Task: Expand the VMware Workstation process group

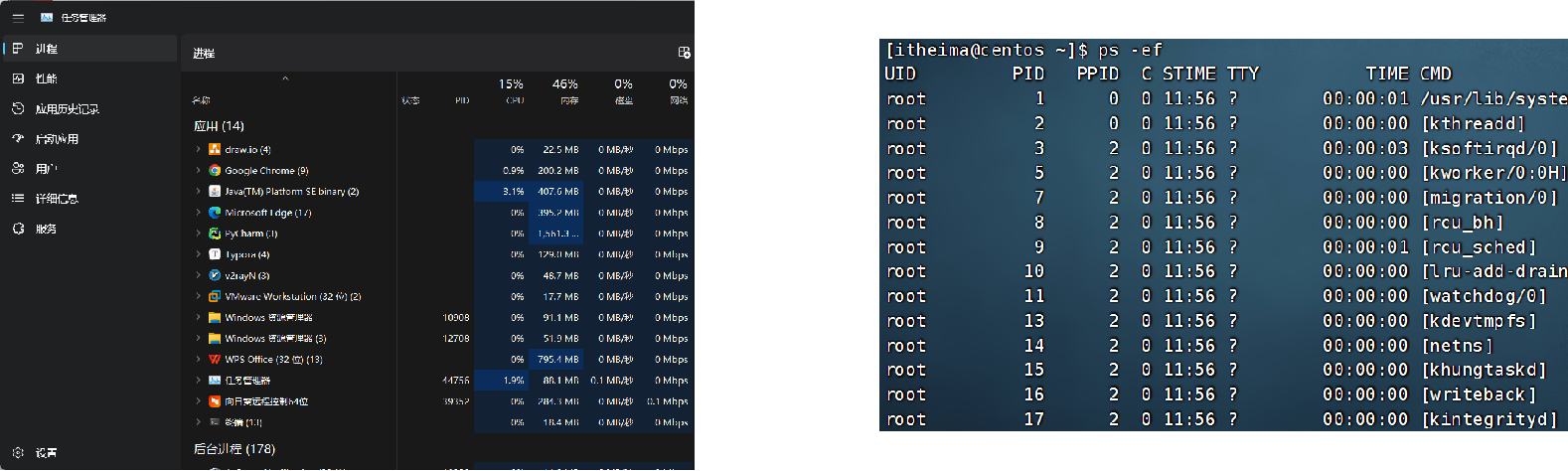Action: tap(198, 296)
